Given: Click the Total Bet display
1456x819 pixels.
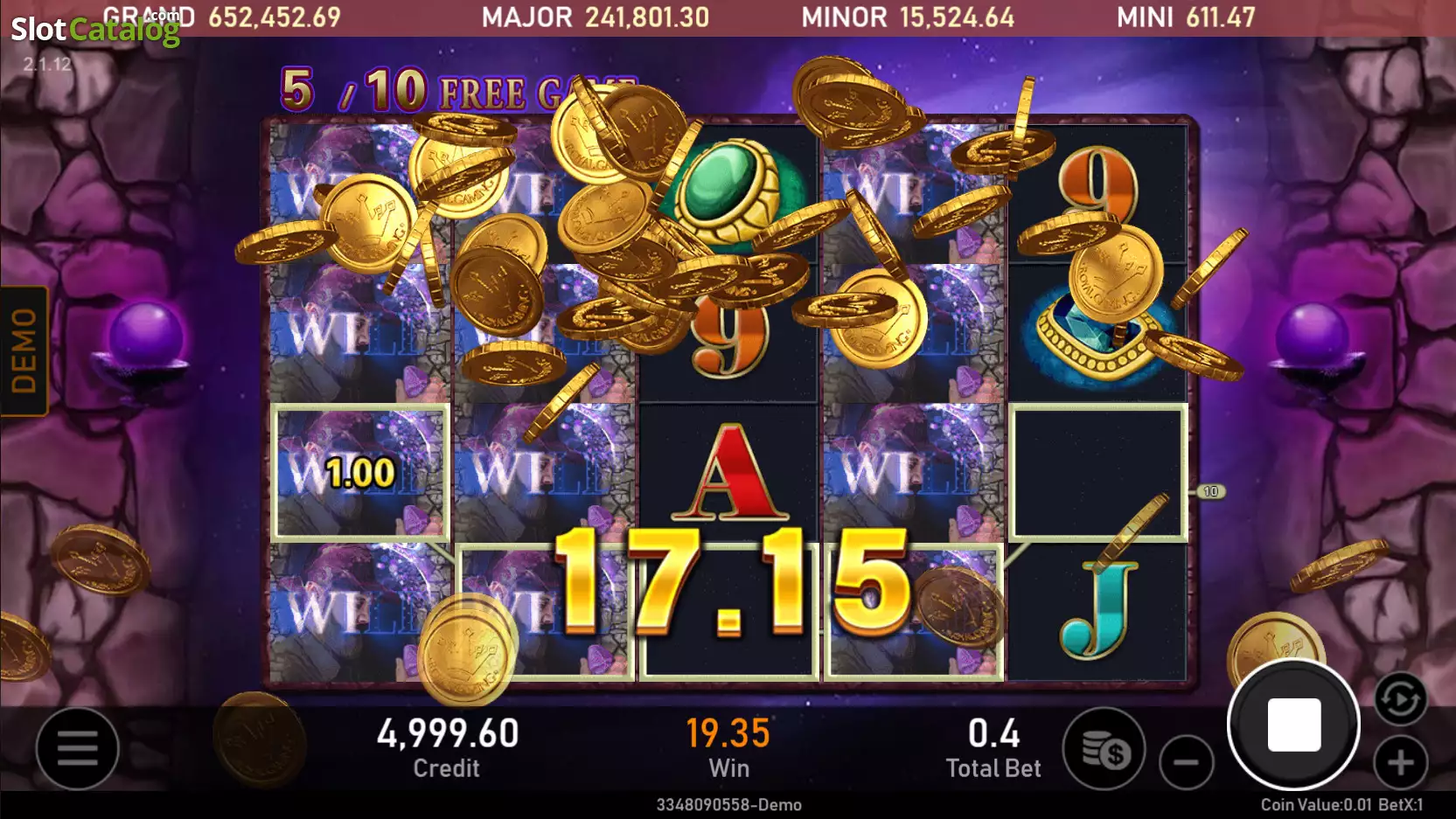Looking at the screenshot, I should [x=993, y=748].
